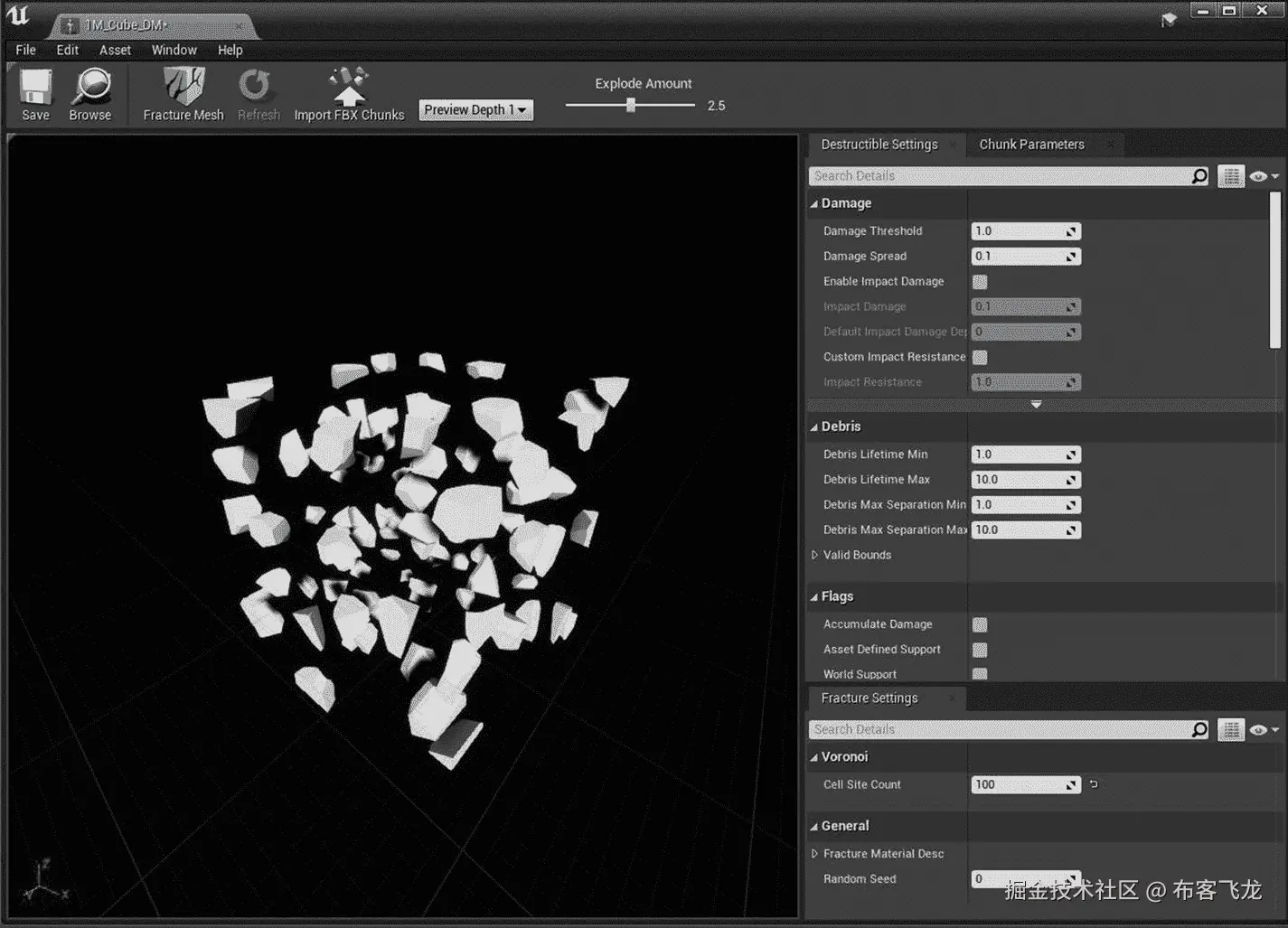
Task: Open the Edit menu
Action: click(68, 50)
